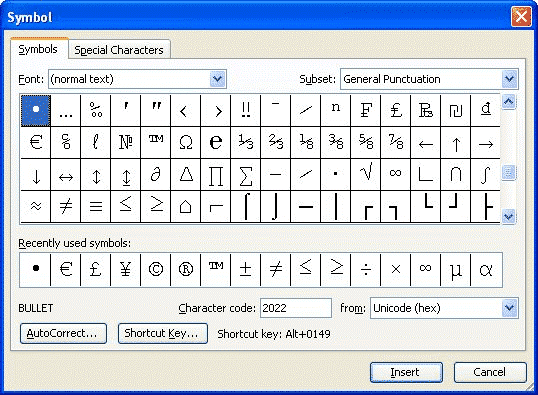Image resolution: width=538 pixels, height=395 pixels.
Task: Choose the single right angle quotation symbol
Action: pos(216,111)
